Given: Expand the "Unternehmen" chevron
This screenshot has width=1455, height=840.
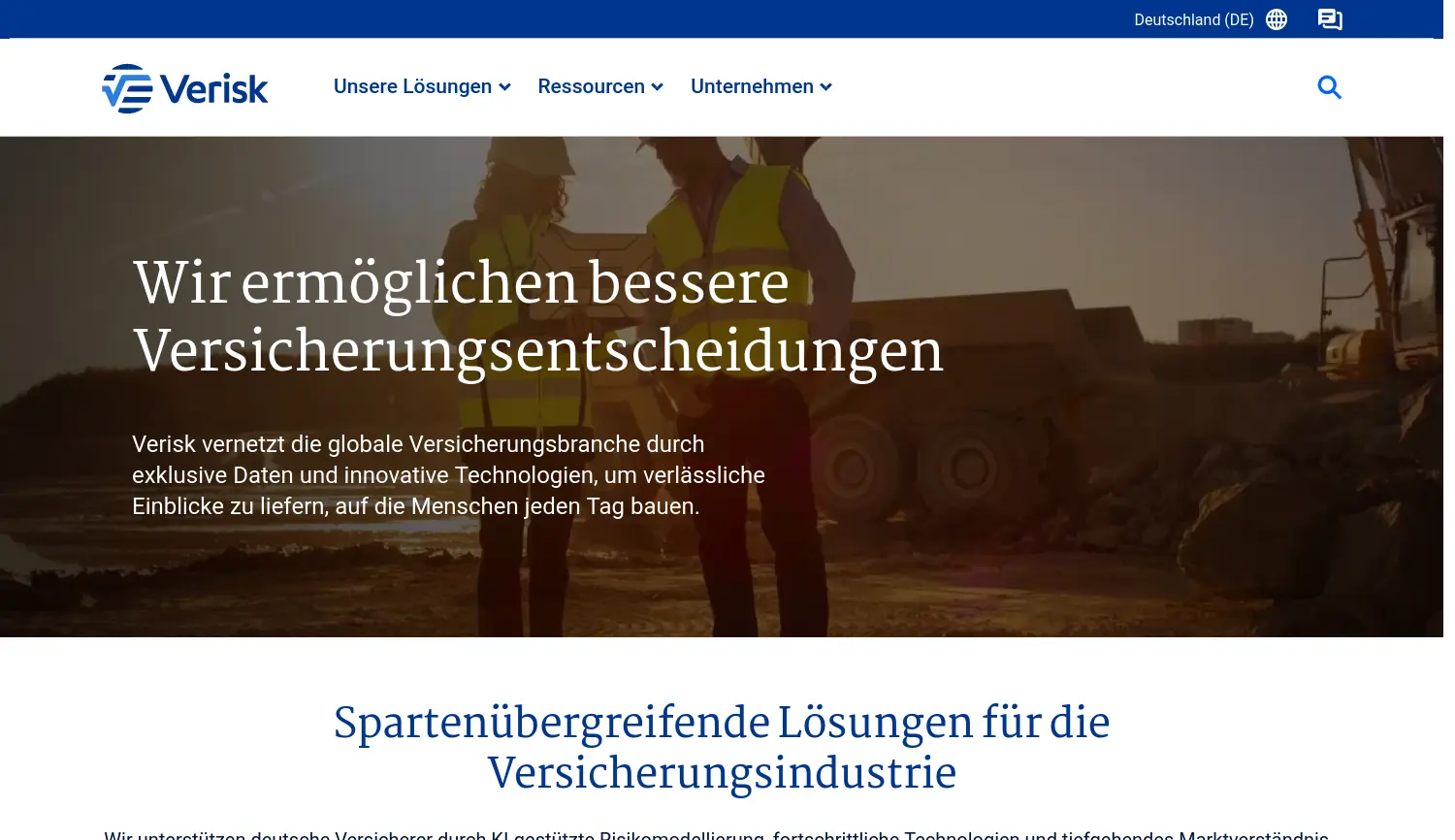Looking at the screenshot, I should (x=825, y=87).
